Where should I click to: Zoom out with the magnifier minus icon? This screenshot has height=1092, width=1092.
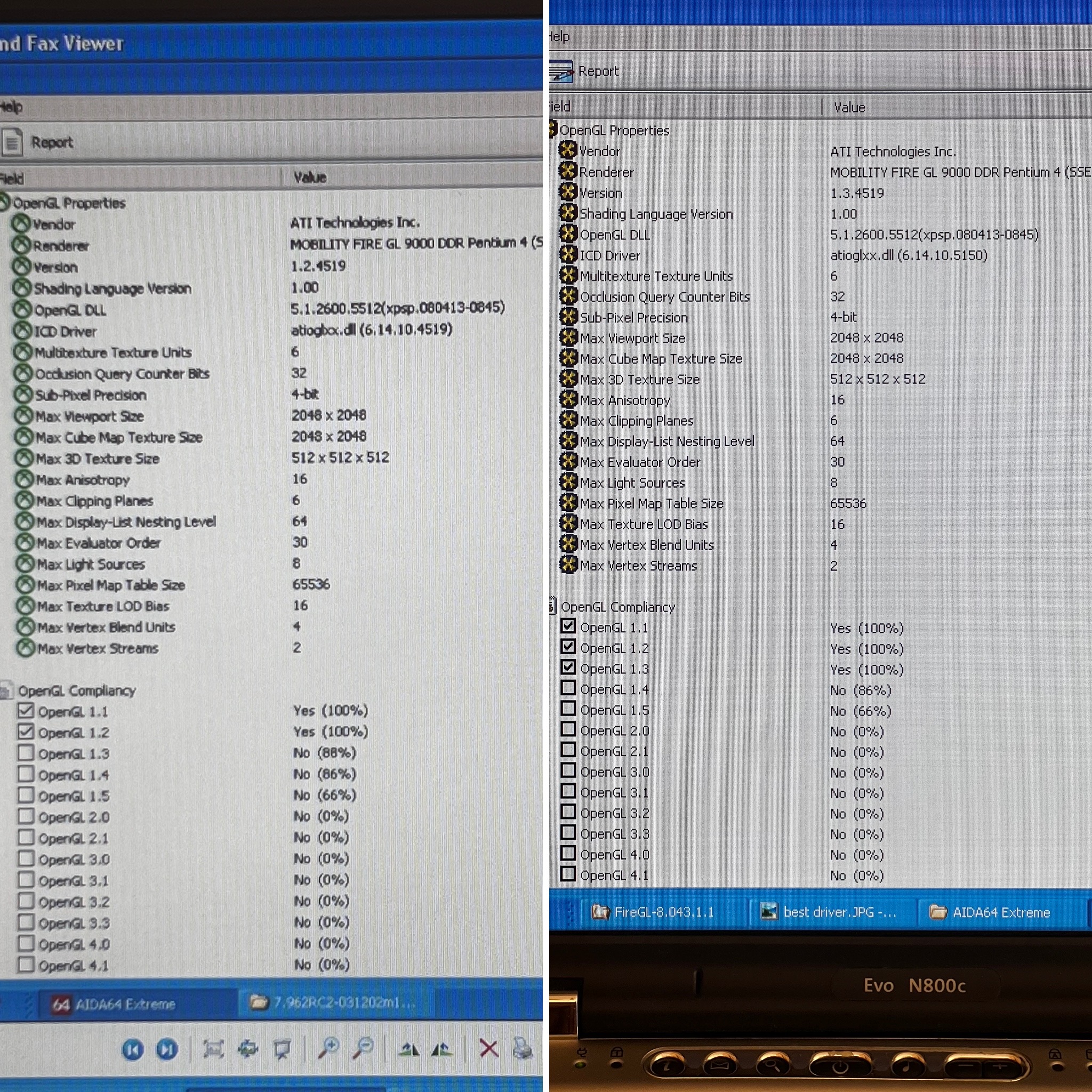(364, 1048)
